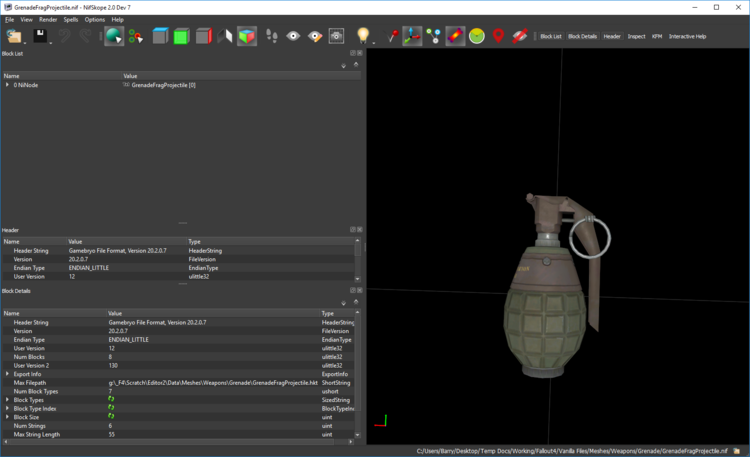The image size is (750, 457).
Task: Toggle the Block Details panel button
Action: pyautogui.click(x=582, y=36)
